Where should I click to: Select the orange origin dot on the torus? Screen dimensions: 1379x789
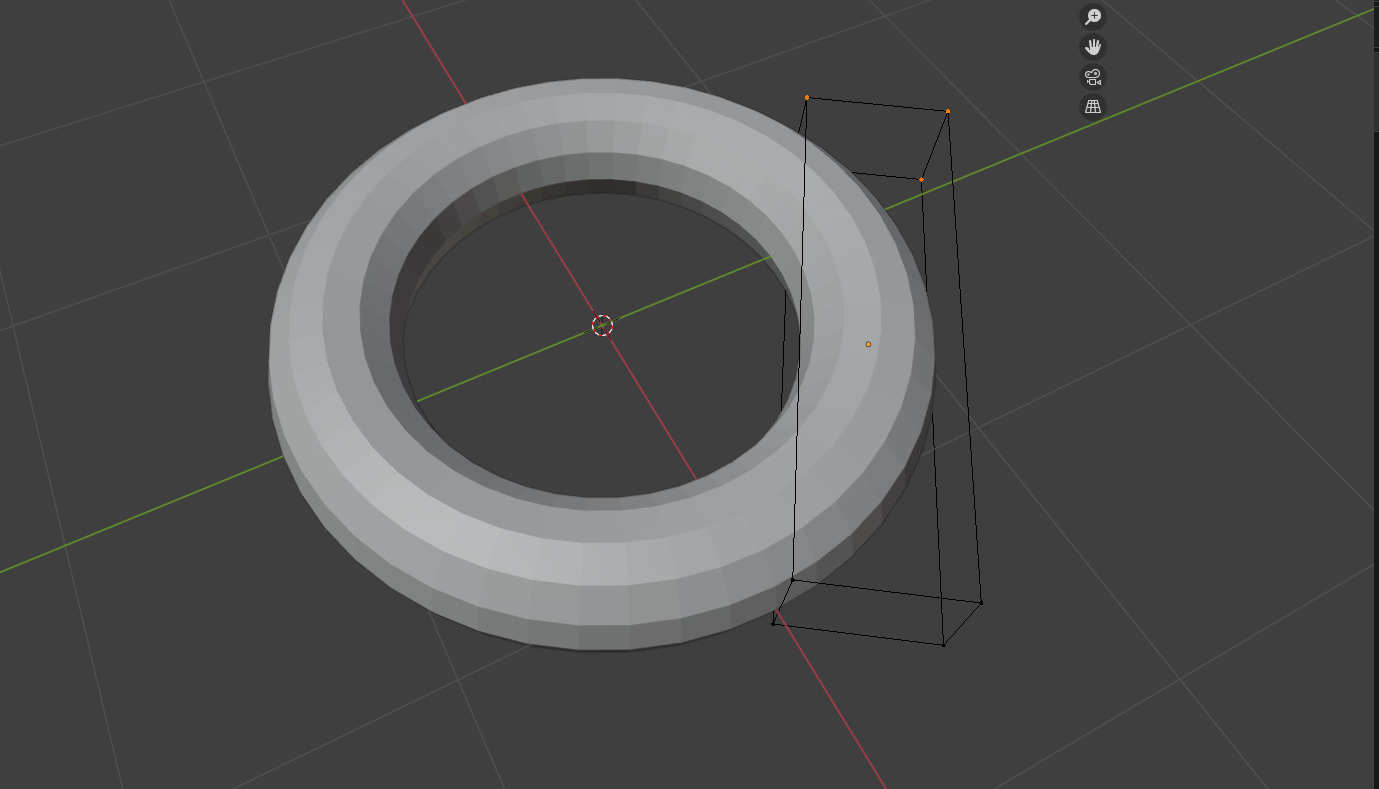(868, 344)
